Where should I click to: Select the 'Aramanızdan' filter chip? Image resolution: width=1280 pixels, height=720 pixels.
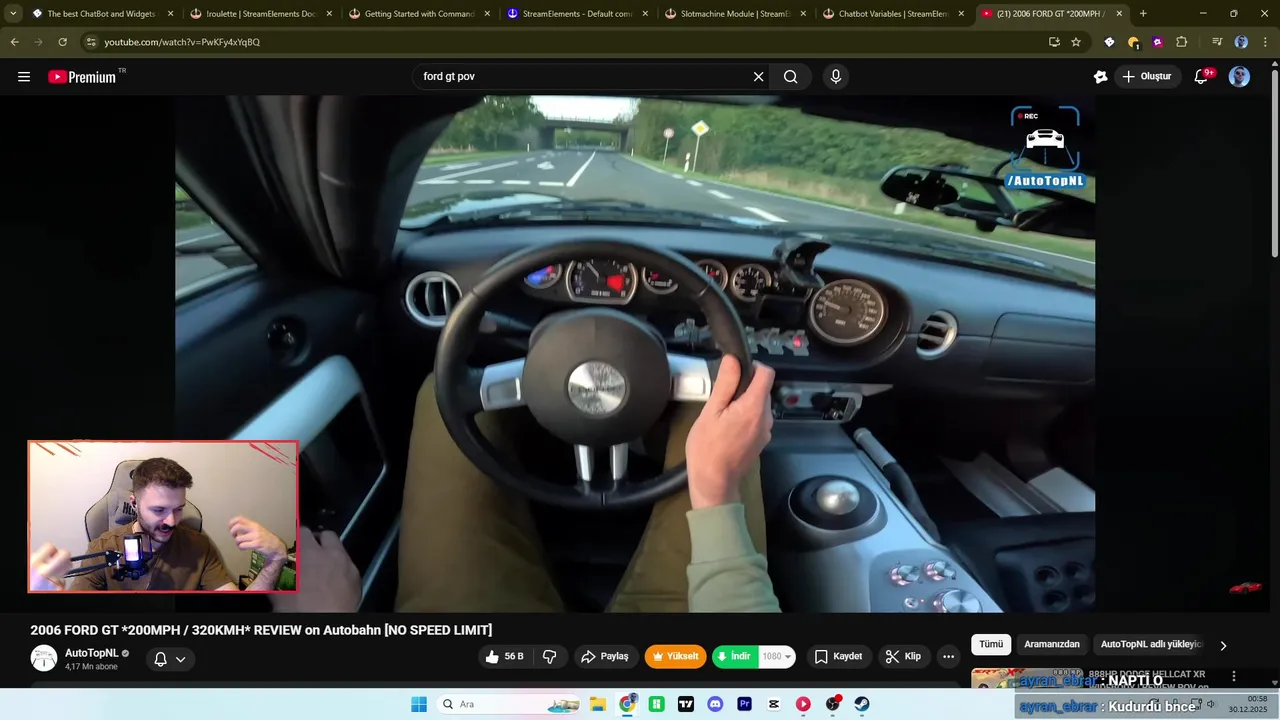(x=1052, y=645)
